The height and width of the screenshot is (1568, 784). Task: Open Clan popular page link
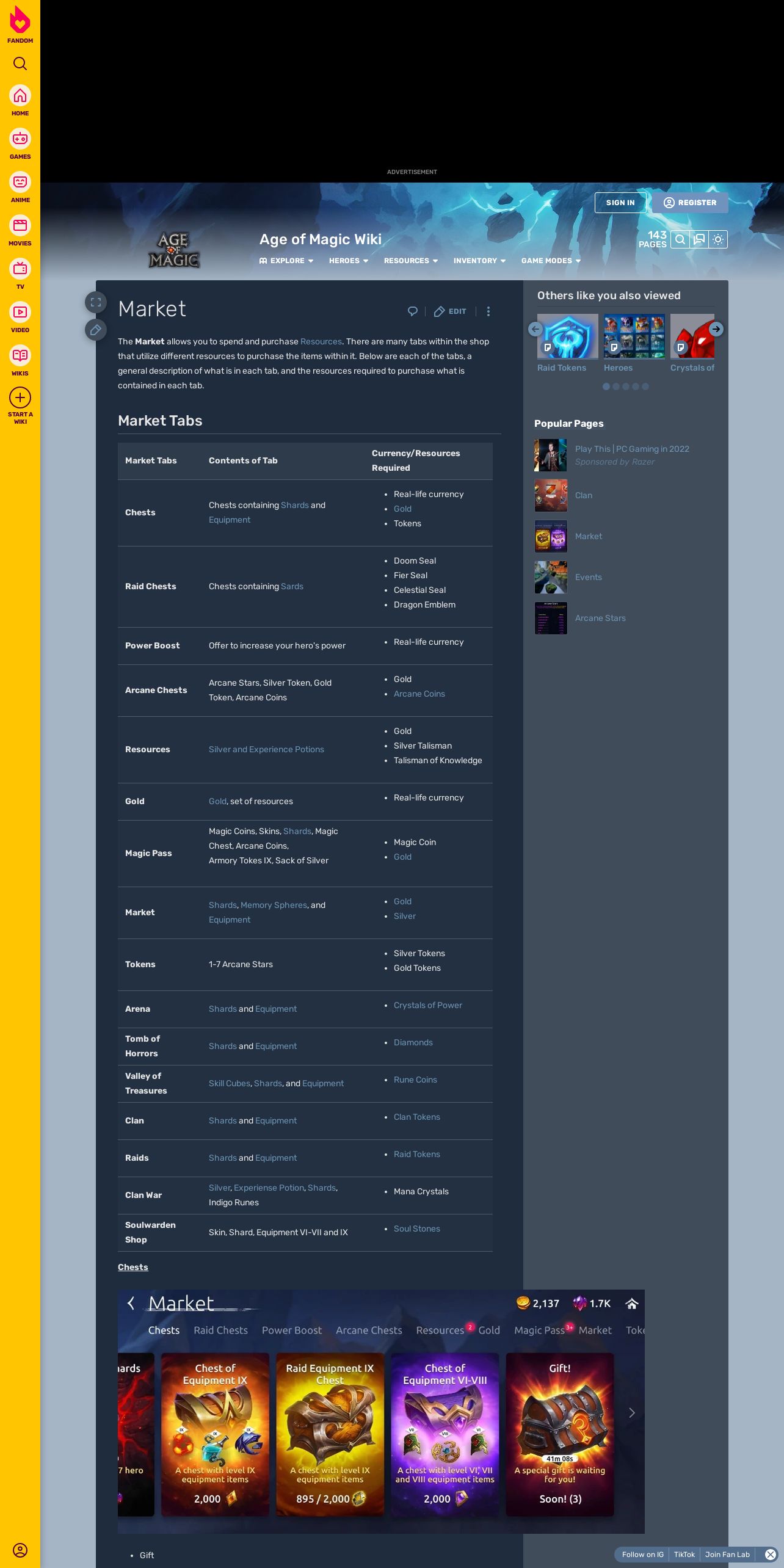[x=584, y=495]
